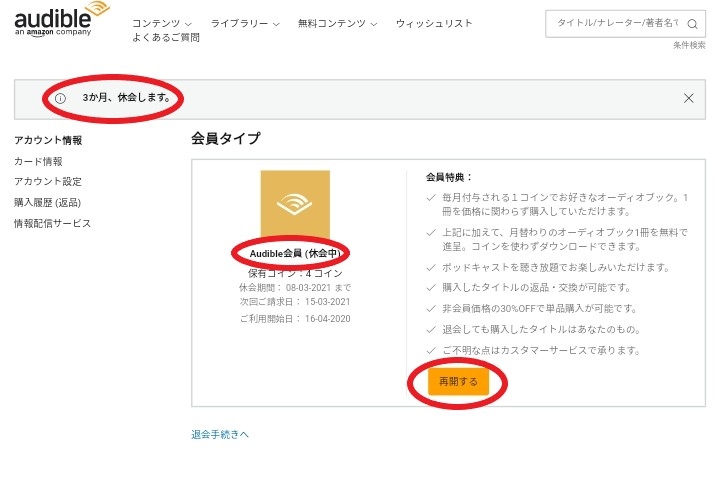
Task: Click the Audible会員 (休会中) status text
Action: pyautogui.click(x=295, y=253)
